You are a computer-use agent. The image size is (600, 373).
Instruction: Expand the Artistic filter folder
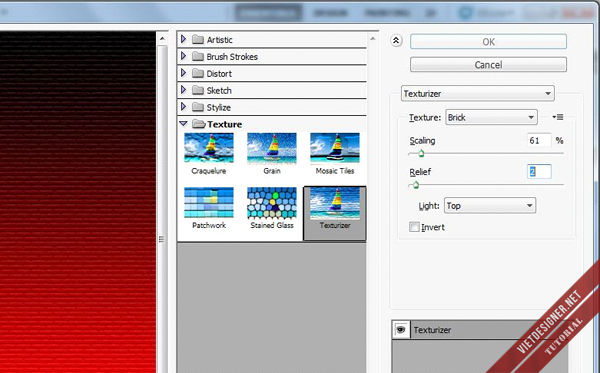(x=183, y=39)
